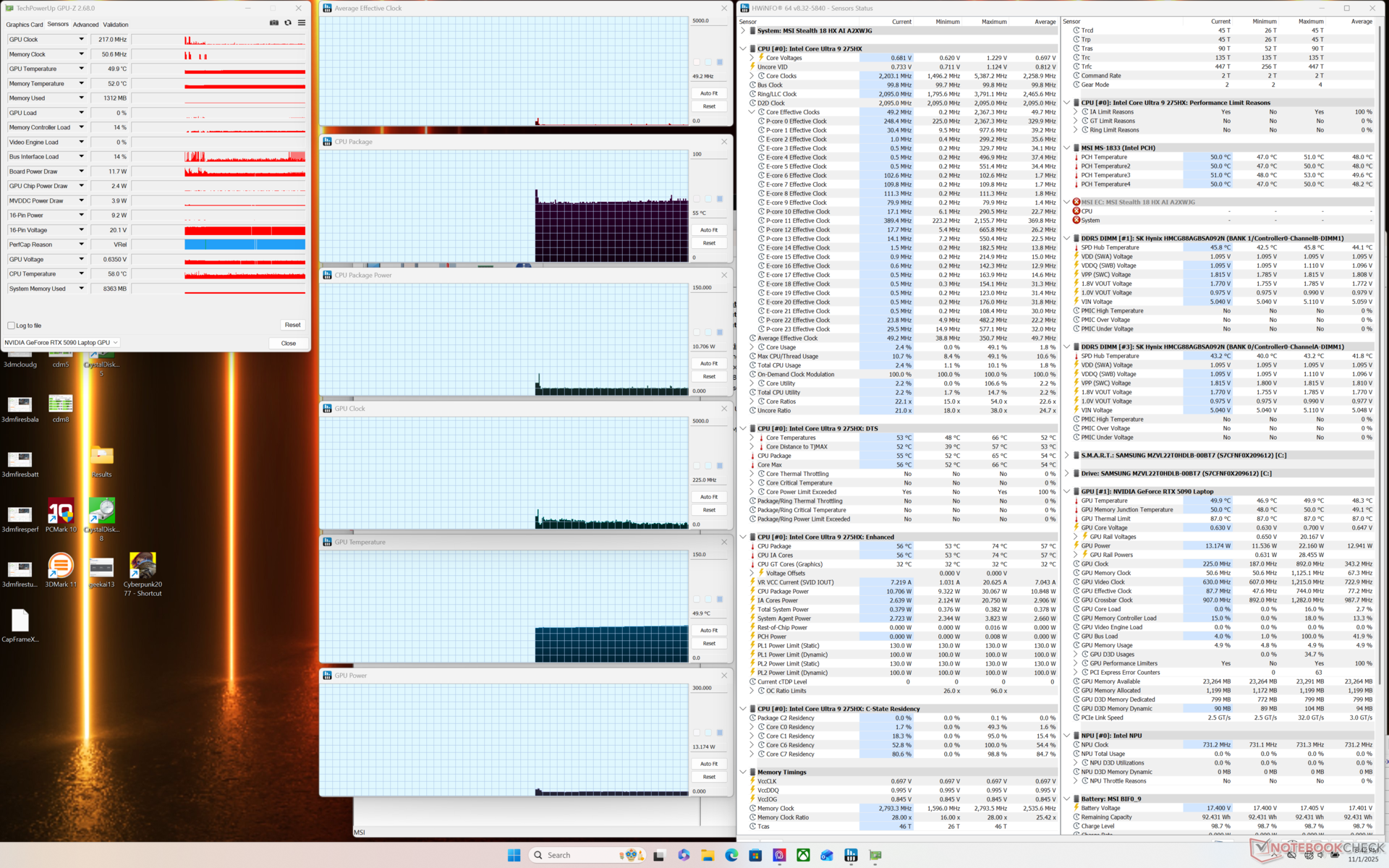Enable the Log to file checkbox
The image size is (1389, 868).
pyautogui.click(x=12, y=325)
